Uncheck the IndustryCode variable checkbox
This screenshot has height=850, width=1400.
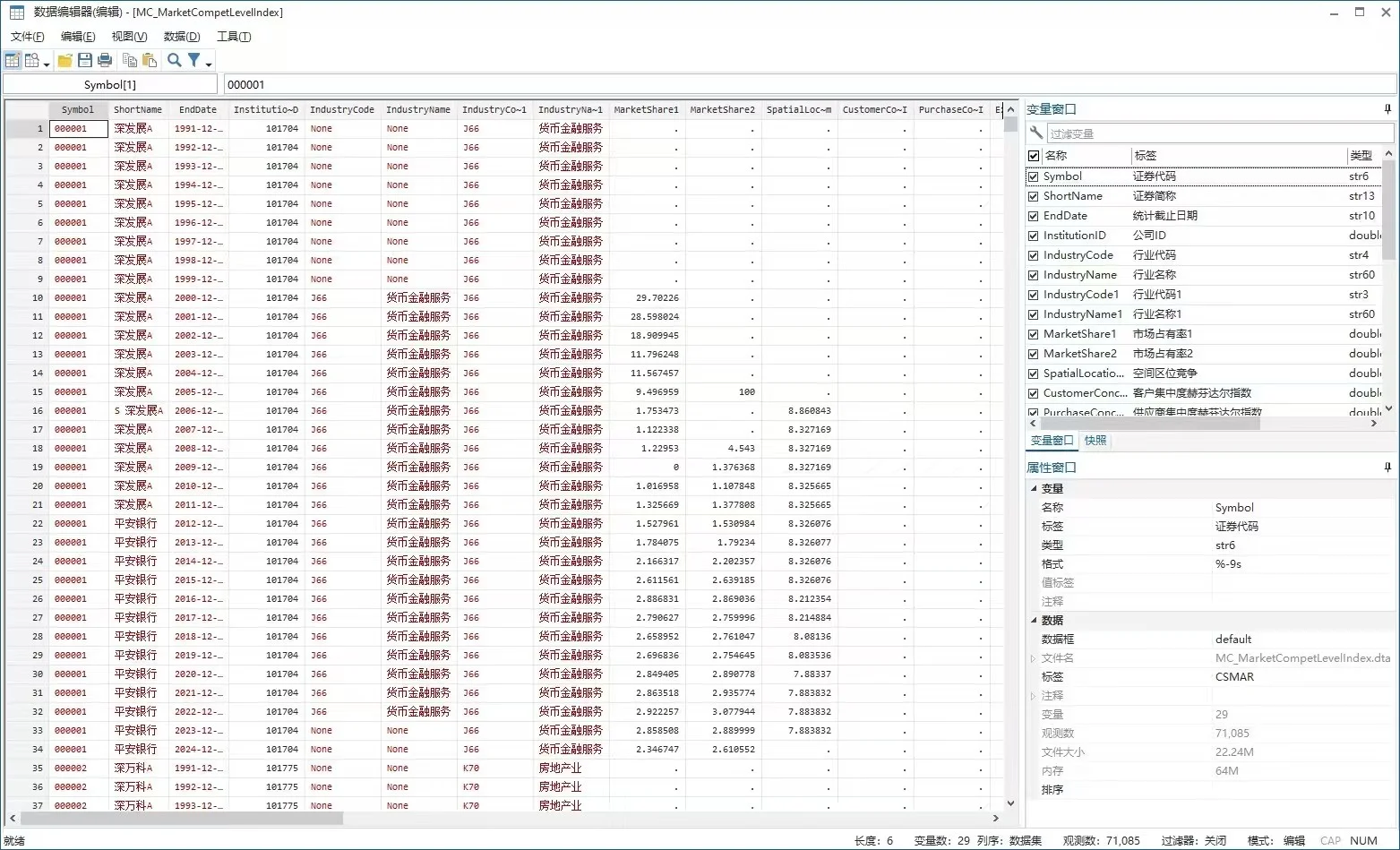[1034, 255]
